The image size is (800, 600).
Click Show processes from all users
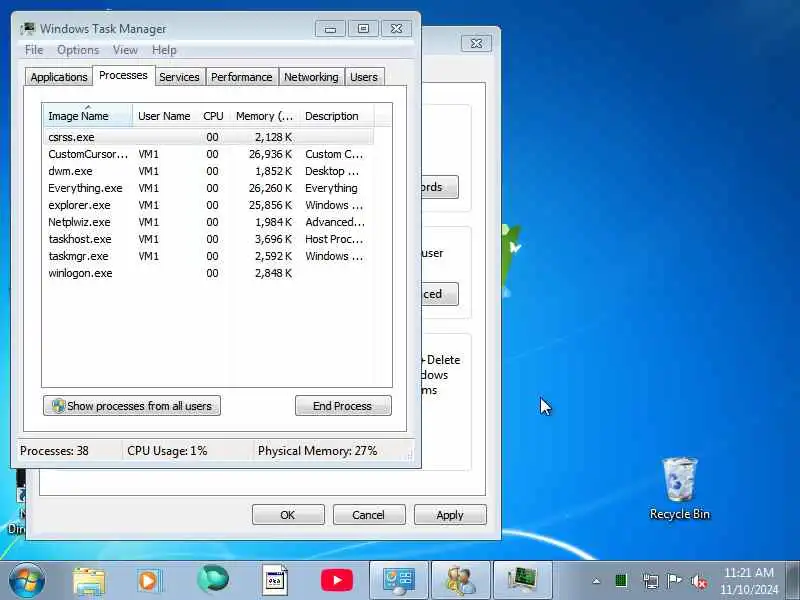coord(132,406)
